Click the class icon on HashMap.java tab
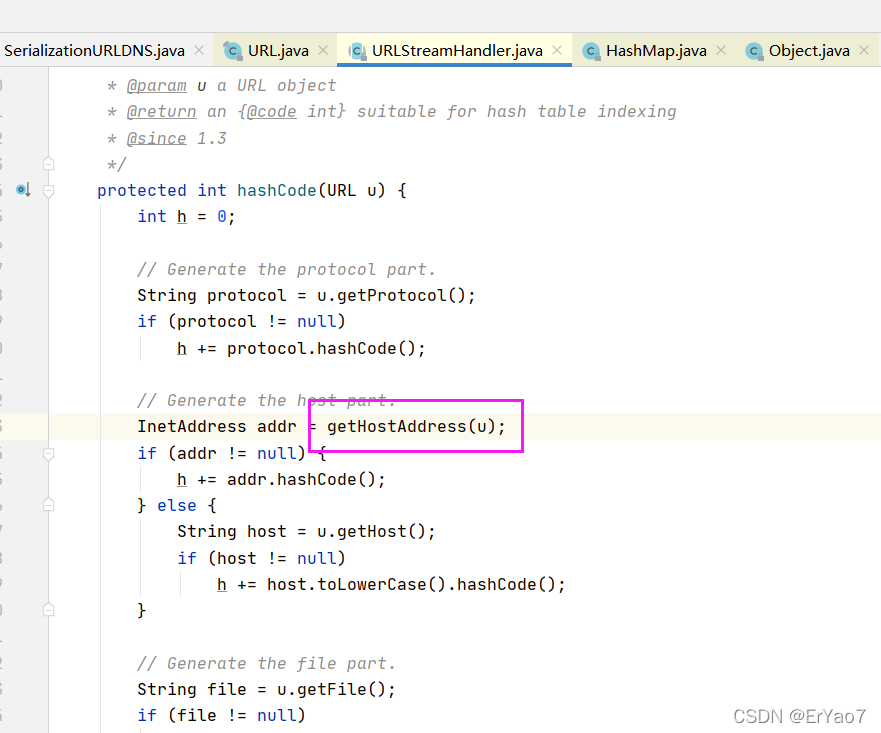The height and width of the screenshot is (733, 881). (590, 49)
